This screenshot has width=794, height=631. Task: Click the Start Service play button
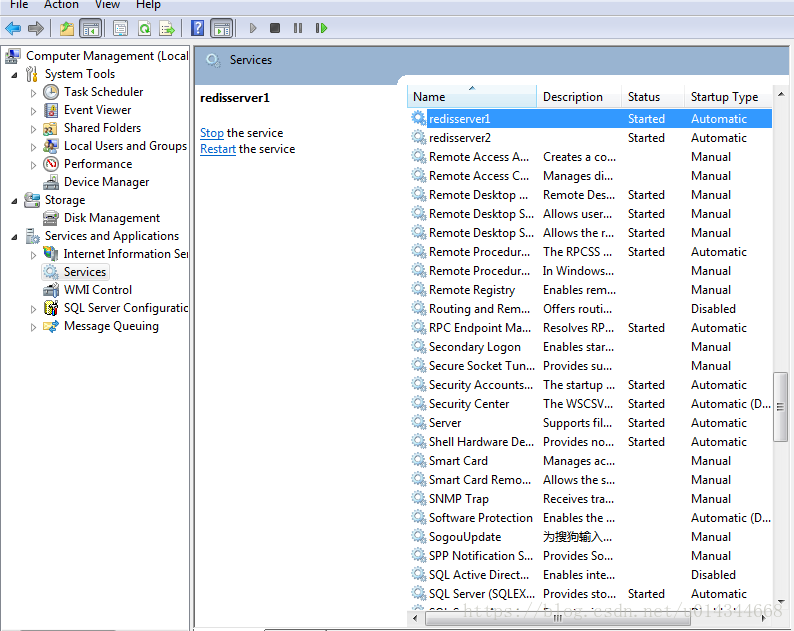(253, 28)
